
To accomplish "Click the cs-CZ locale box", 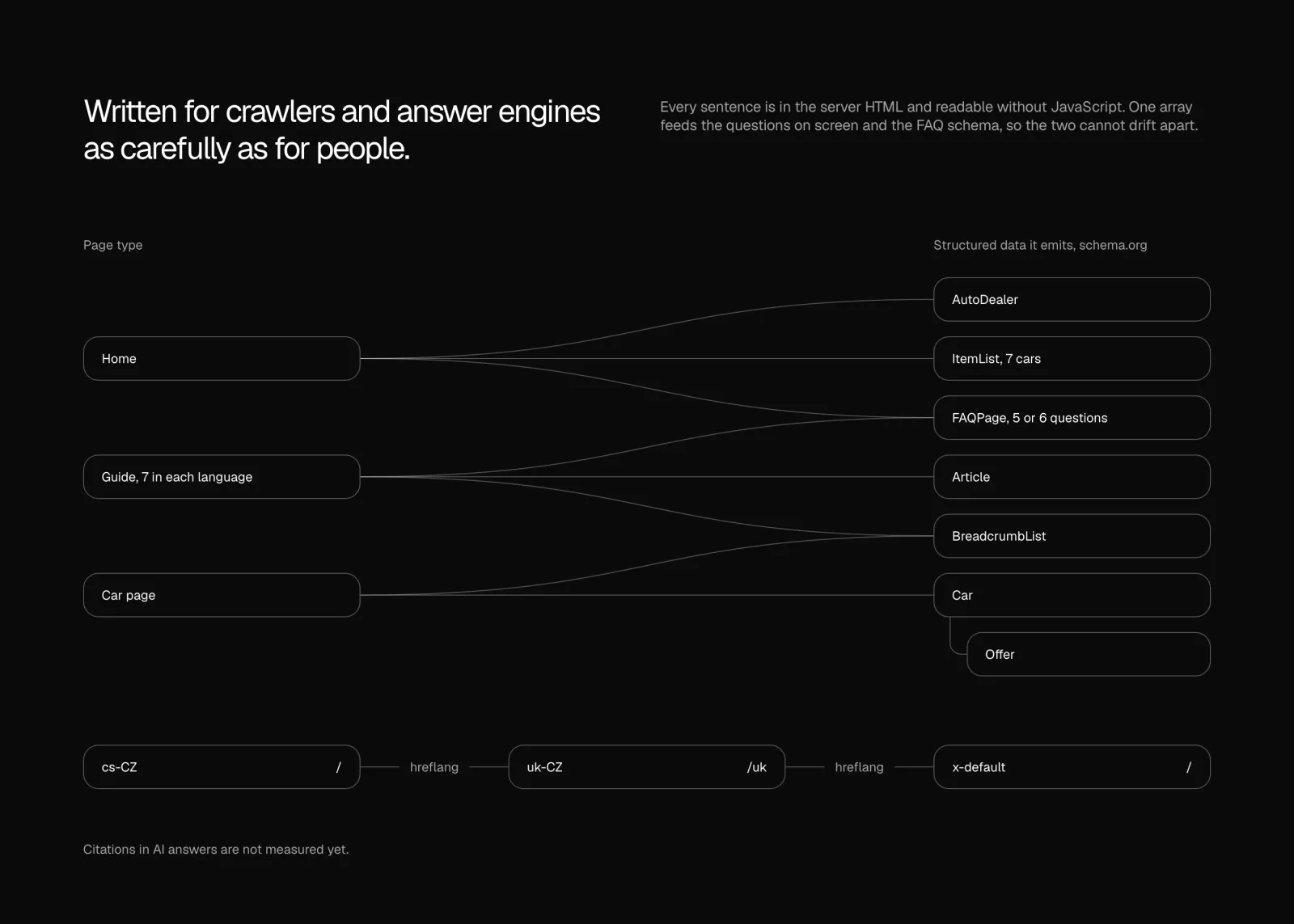I will [222, 767].
